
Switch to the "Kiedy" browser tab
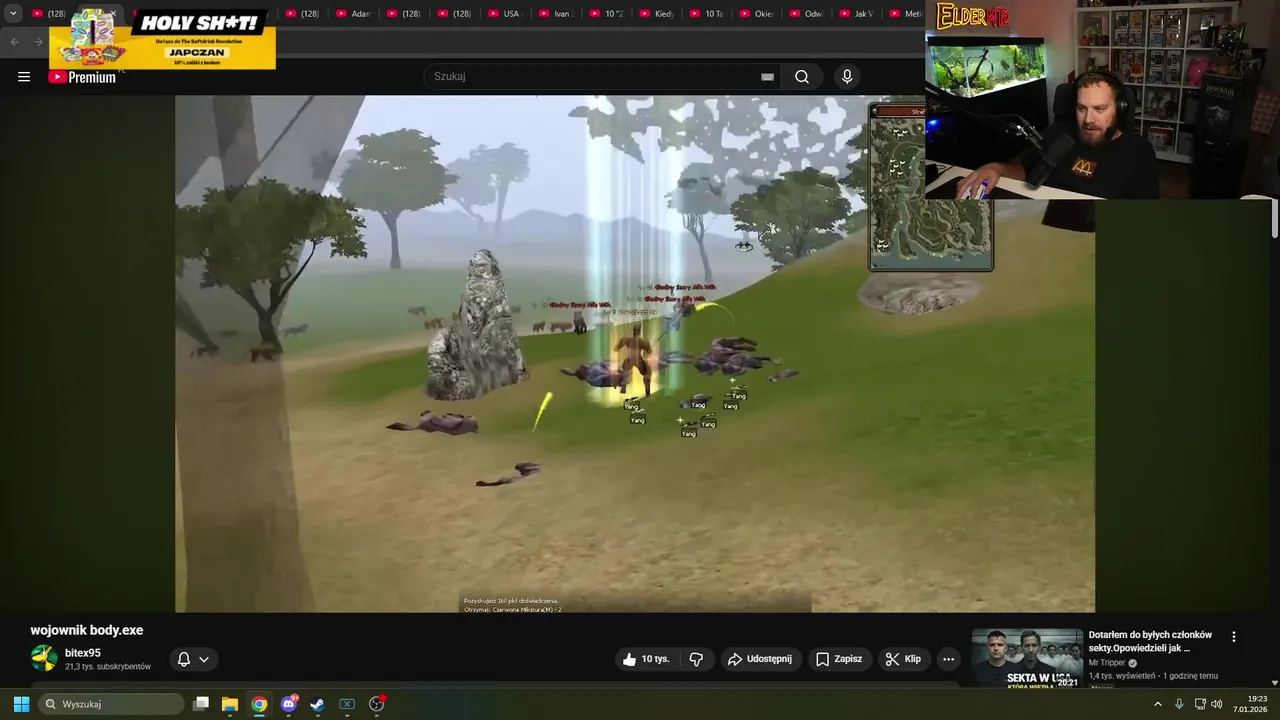click(656, 14)
